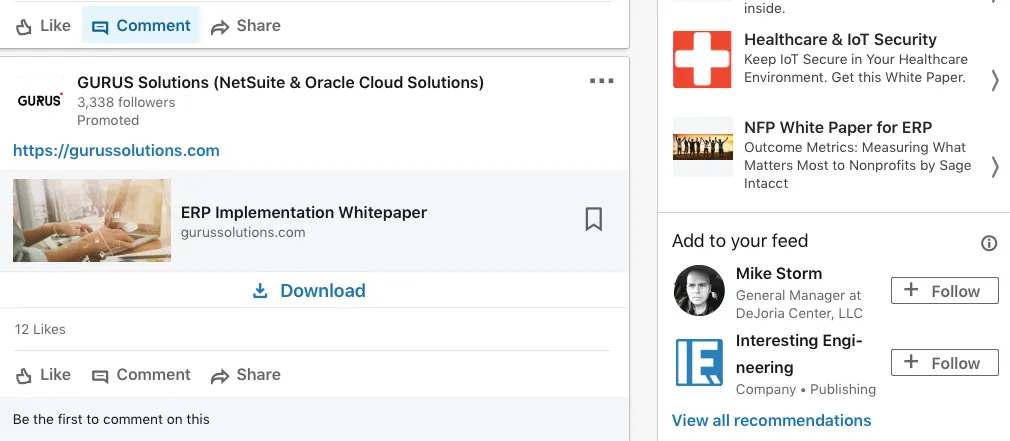1010x441 pixels.
Task: Click the Company • Publishing subtitle
Action: pos(806,389)
